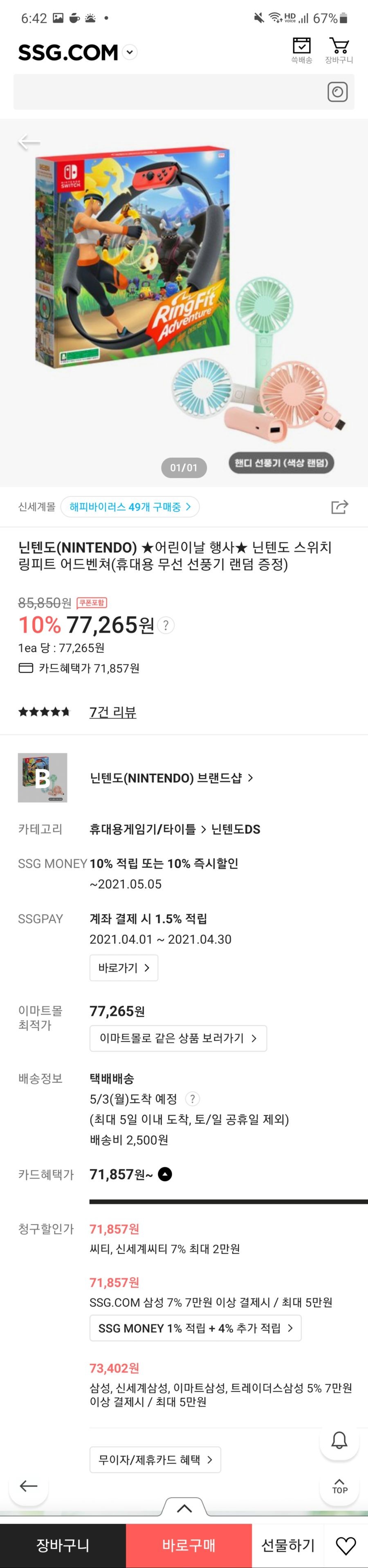Tap the 장바구니 add-to-cart bottom button

[63, 1545]
